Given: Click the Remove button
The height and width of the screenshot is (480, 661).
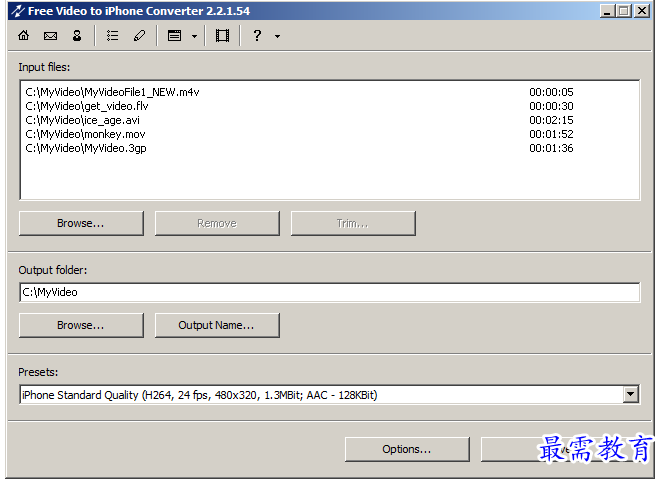Looking at the screenshot, I should click(x=217, y=223).
